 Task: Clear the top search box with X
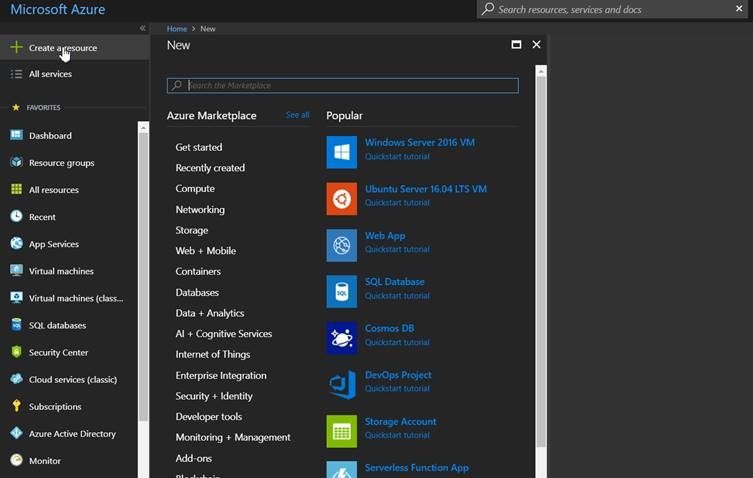pos(739,9)
